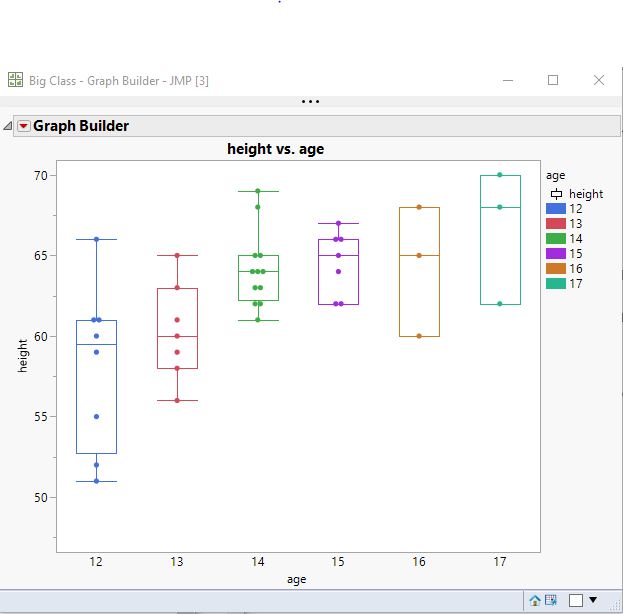Click y-axis tick label 55
The image size is (623, 614).
[x=41, y=417]
